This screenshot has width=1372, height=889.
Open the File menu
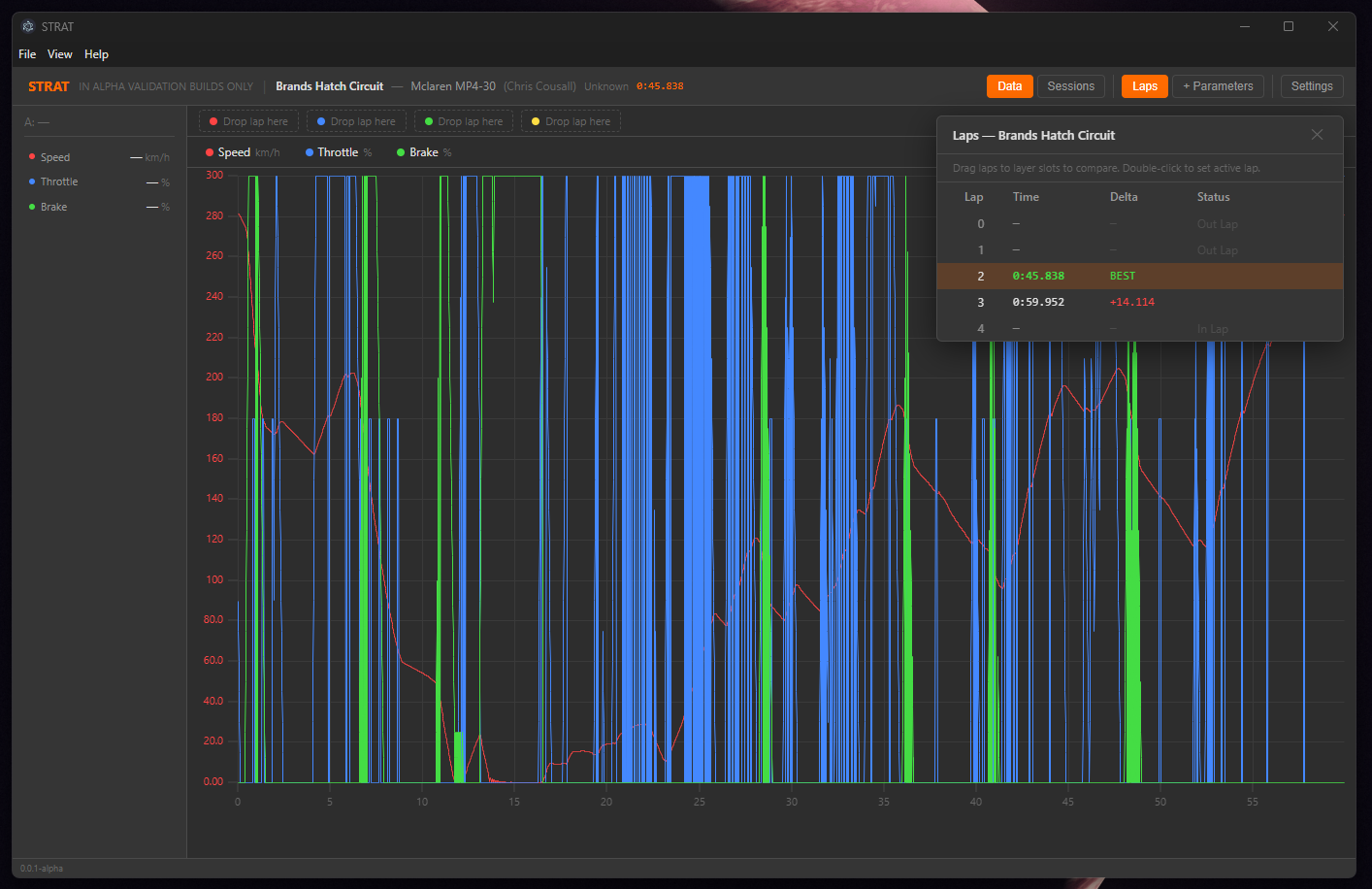point(27,54)
